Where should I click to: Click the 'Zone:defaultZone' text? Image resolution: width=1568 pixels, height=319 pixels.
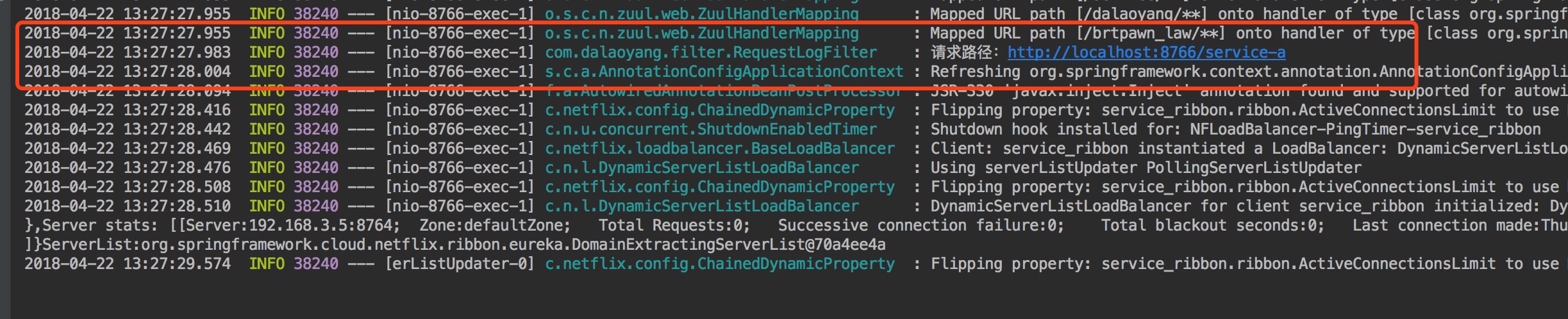(x=494, y=225)
